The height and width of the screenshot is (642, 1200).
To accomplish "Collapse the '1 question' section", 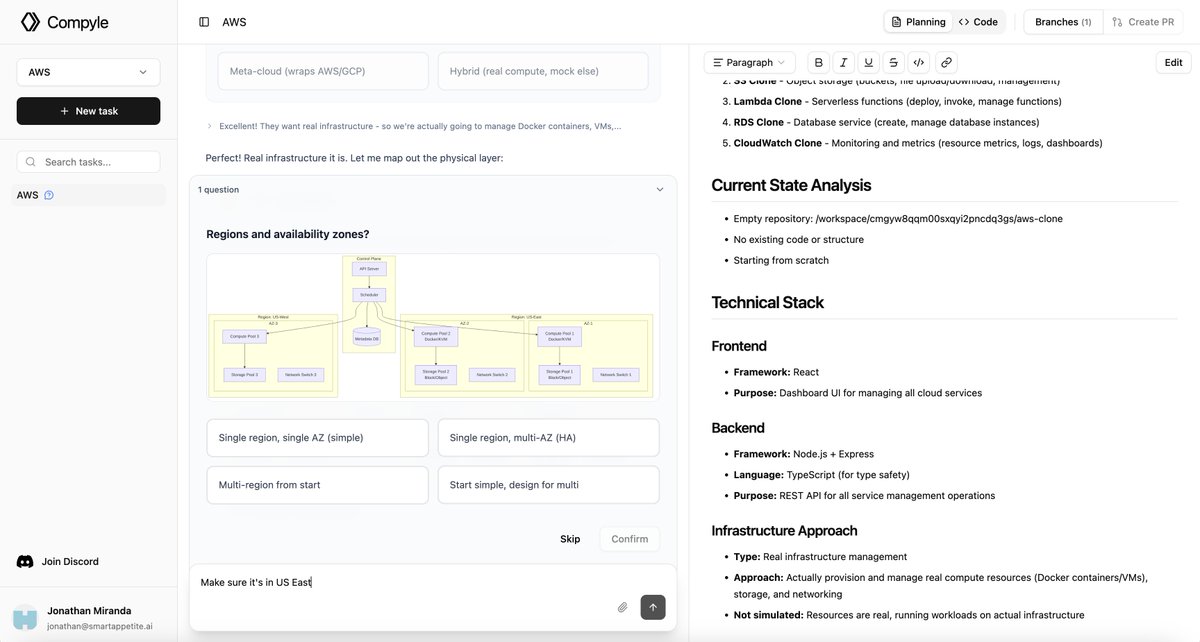I will pyautogui.click(x=657, y=186).
